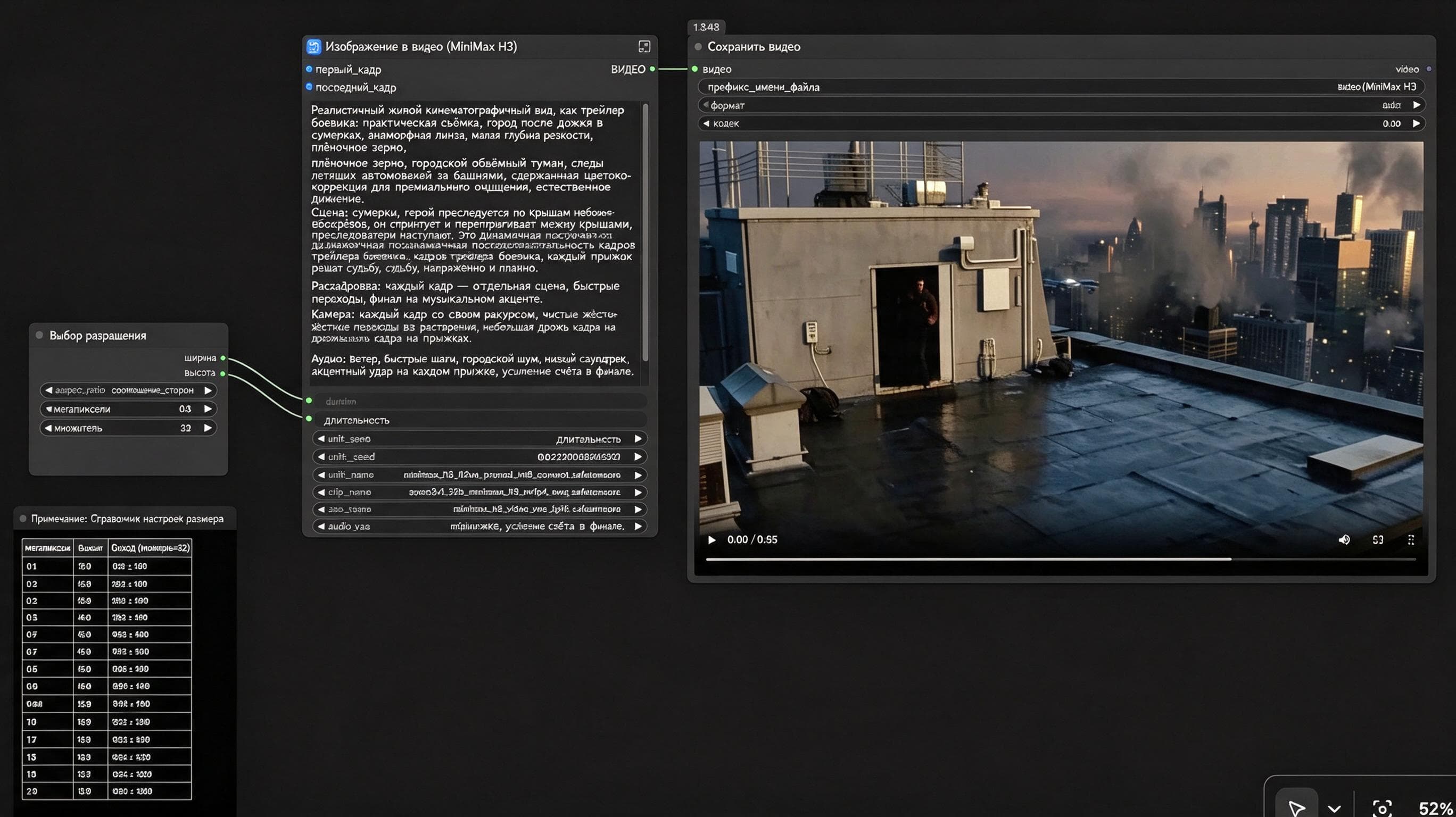Toggle size of the Изображение в видео node
The image size is (1456, 817).
644,46
